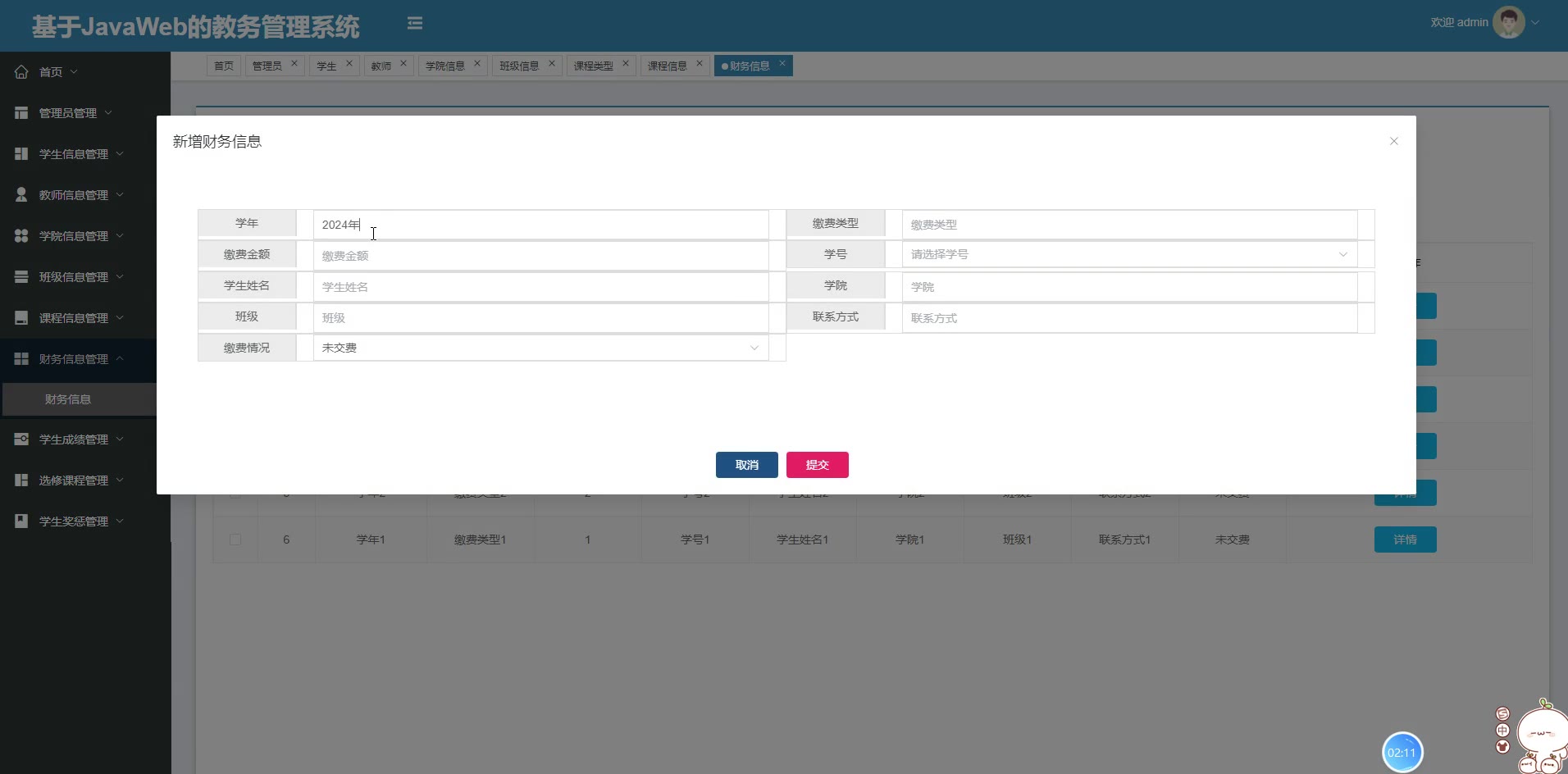Click the admin avatar picture
This screenshot has width=1568, height=774.
pos(1509,22)
